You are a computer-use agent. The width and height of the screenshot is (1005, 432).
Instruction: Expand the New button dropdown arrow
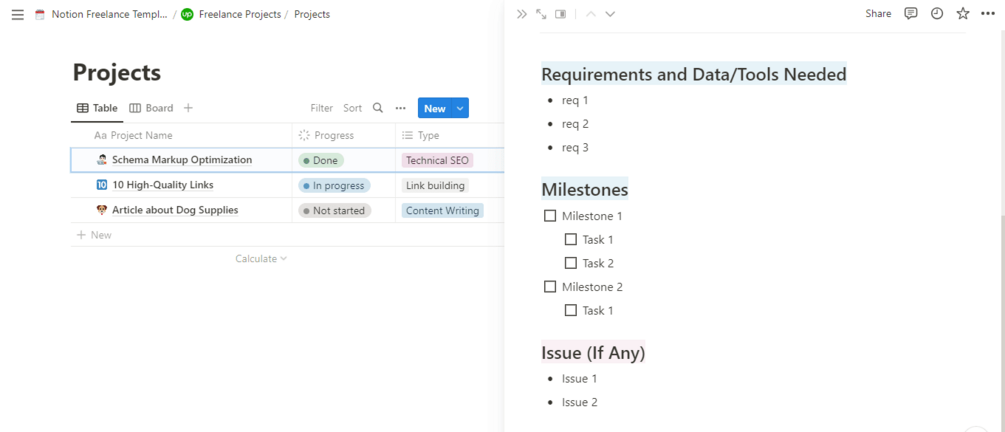coord(460,108)
